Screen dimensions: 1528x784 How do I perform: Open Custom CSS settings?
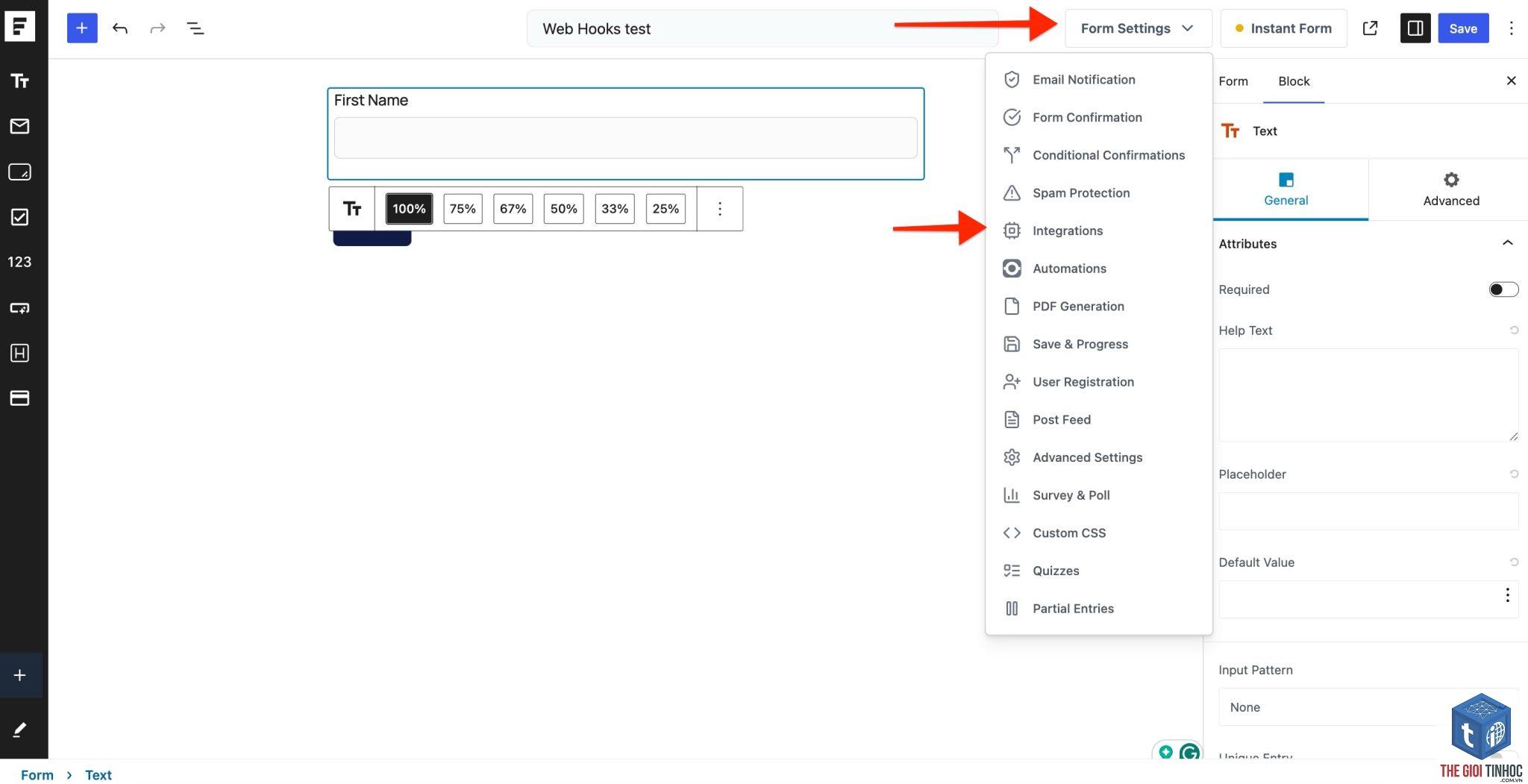(x=1098, y=533)
